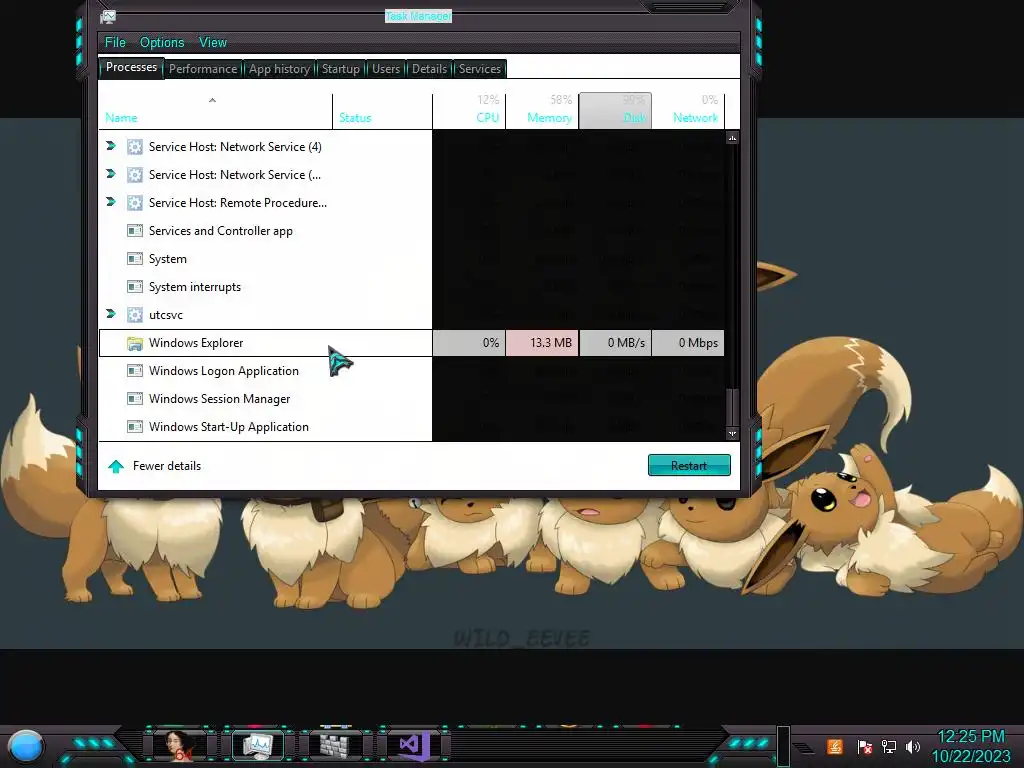Click Windows Explorer 0 Mbps network cell
This screenshot has height=768, width=1024.
coord(688,343)
